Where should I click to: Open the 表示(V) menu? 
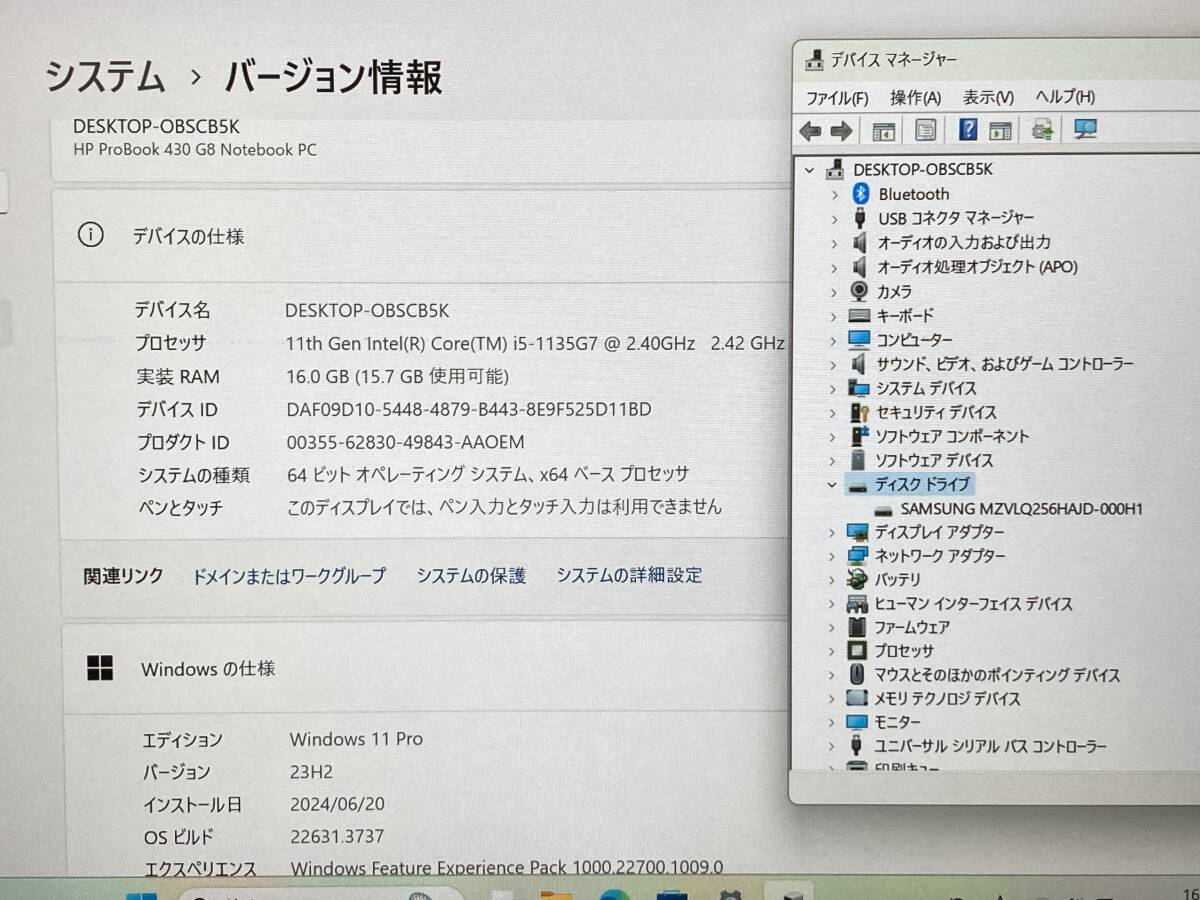(988, 97)
